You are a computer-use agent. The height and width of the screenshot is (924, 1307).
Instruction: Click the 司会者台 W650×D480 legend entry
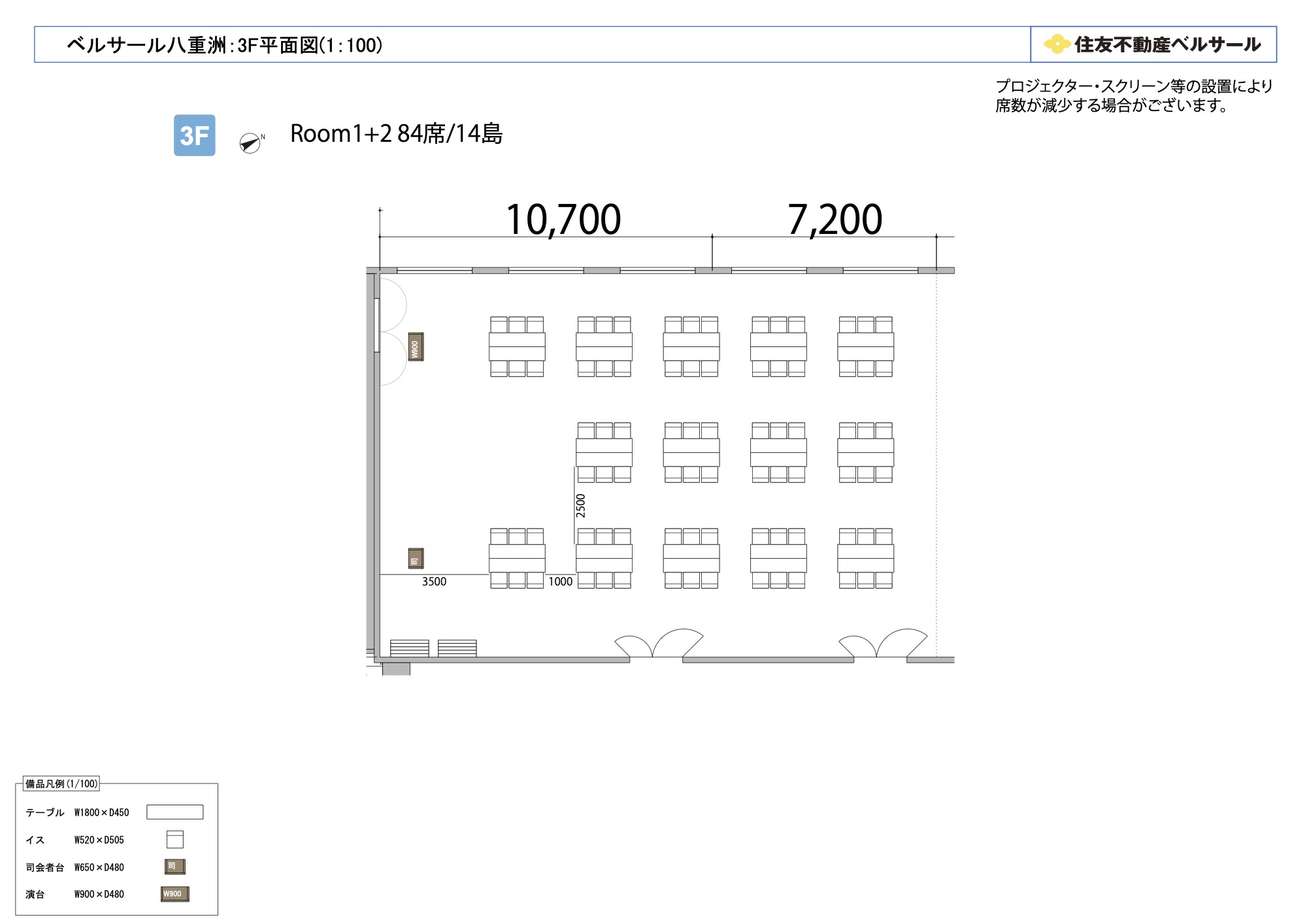(x=74, y=867)
